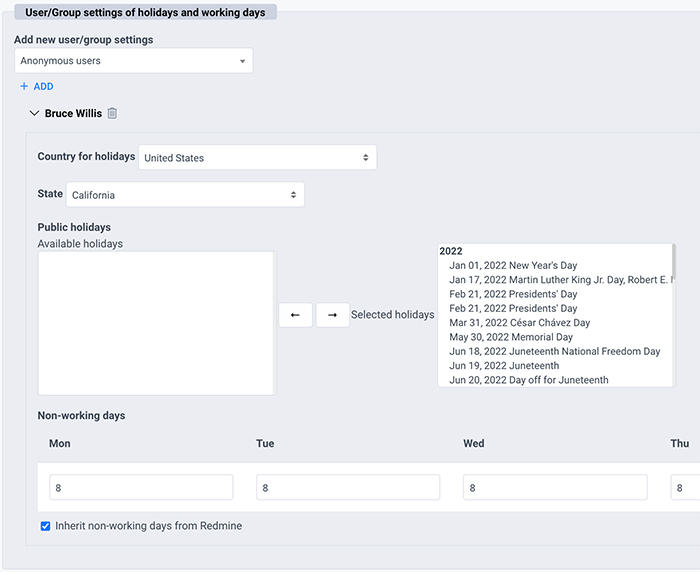
Task: Collapse the Bruce Willis section chevron
Action: 34,113
